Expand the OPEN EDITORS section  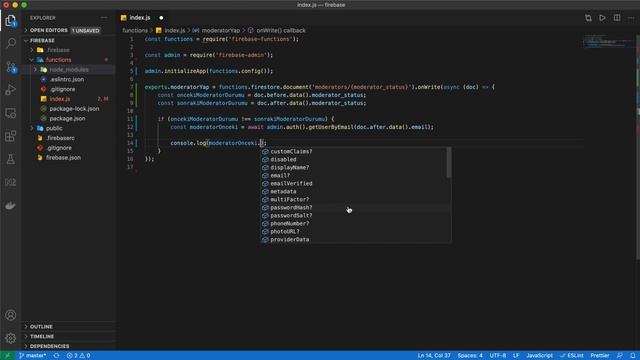click(x=69, y=31)
